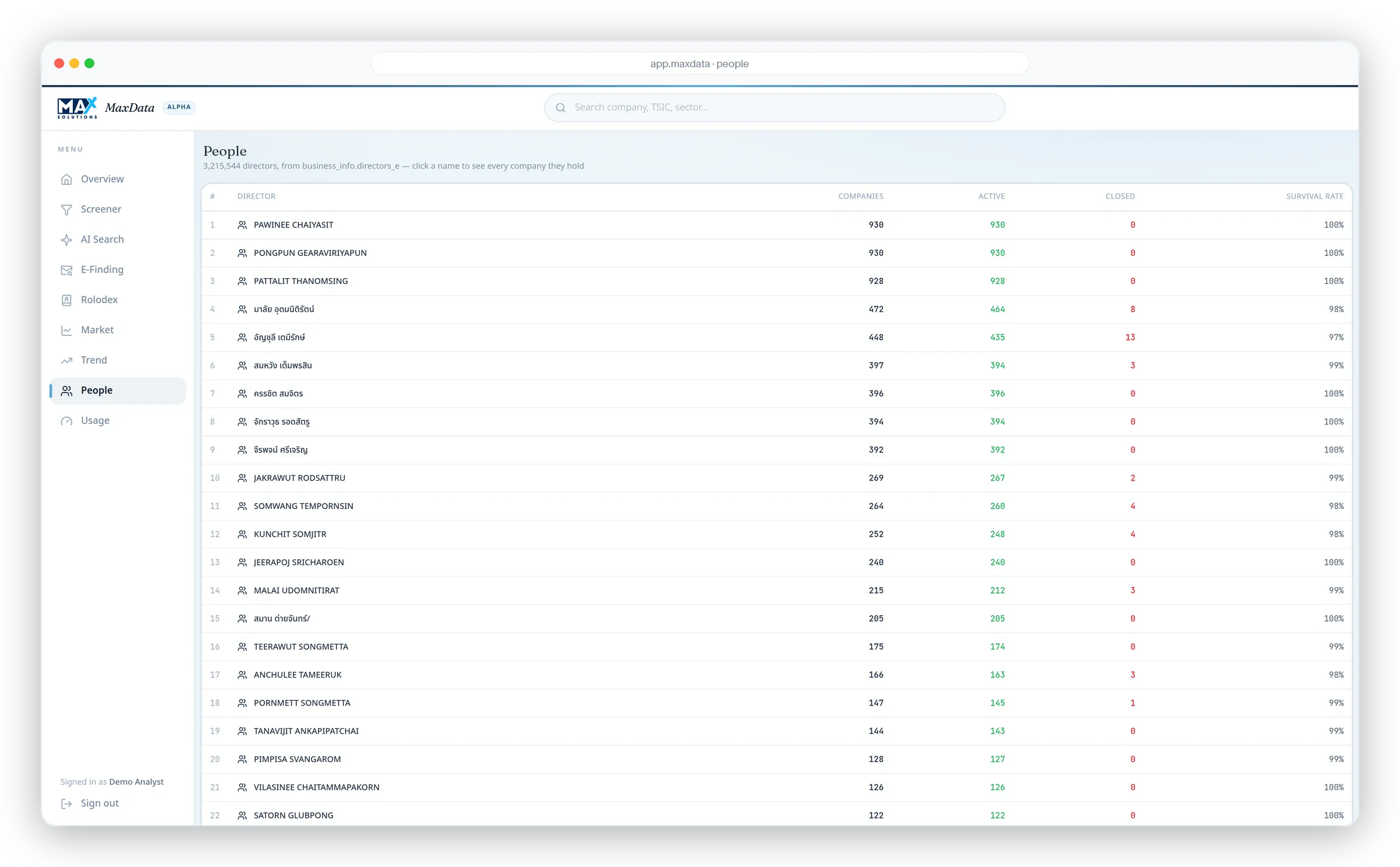Viewport: 1400px width, 867px height.
Task: Click the VILASINEE CHAITAMMAPAKORN name link
Action: pos(316,787)
